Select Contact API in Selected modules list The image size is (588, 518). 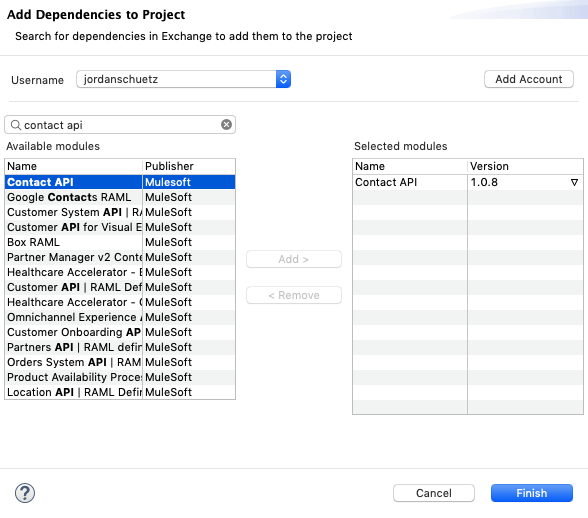coord(410,182)
